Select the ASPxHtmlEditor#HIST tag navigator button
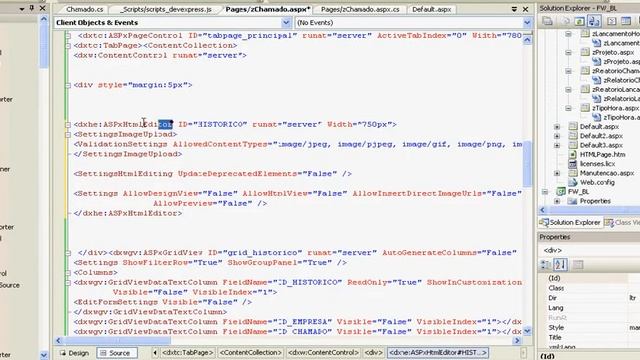The width and height of the screenshot is (640, 360). (438, 353)
